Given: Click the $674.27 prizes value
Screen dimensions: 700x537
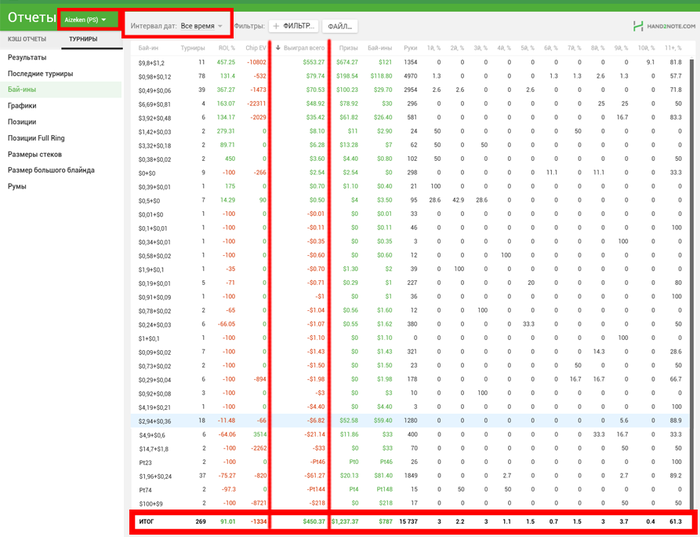Looking at the screenshot, I should [x=347, y=62].
